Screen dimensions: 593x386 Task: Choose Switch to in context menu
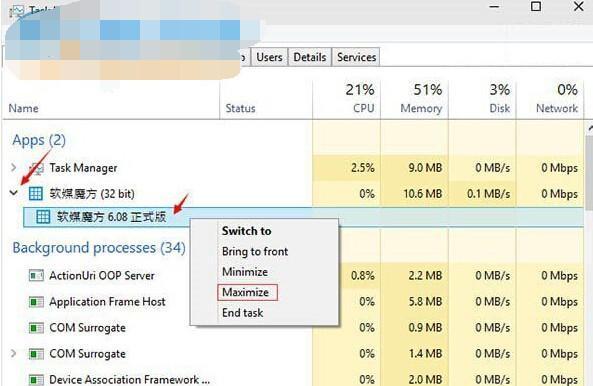[247, 231]
